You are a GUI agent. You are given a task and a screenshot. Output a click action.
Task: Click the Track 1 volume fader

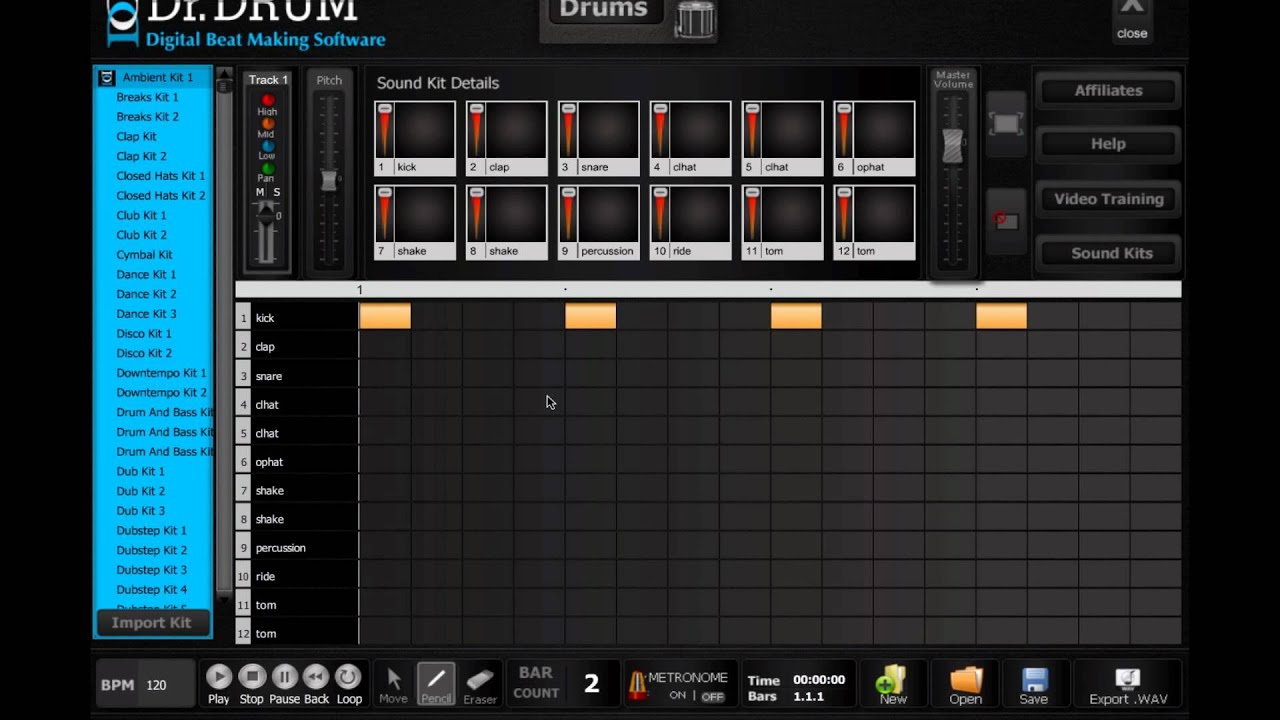(x=265, y=213)
